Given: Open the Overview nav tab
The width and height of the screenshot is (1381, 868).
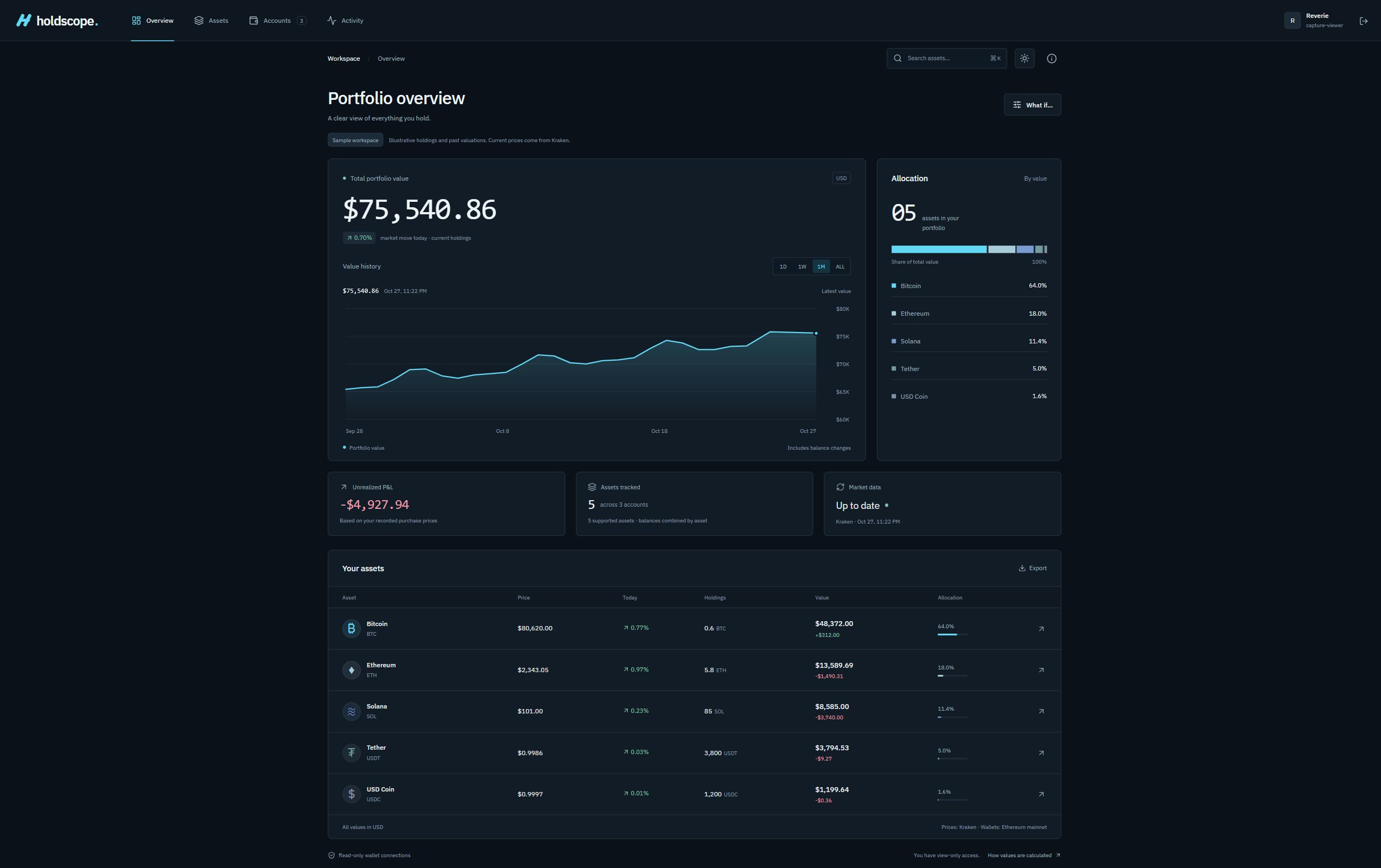Looking at the screenshot, I should click(152, 21).
